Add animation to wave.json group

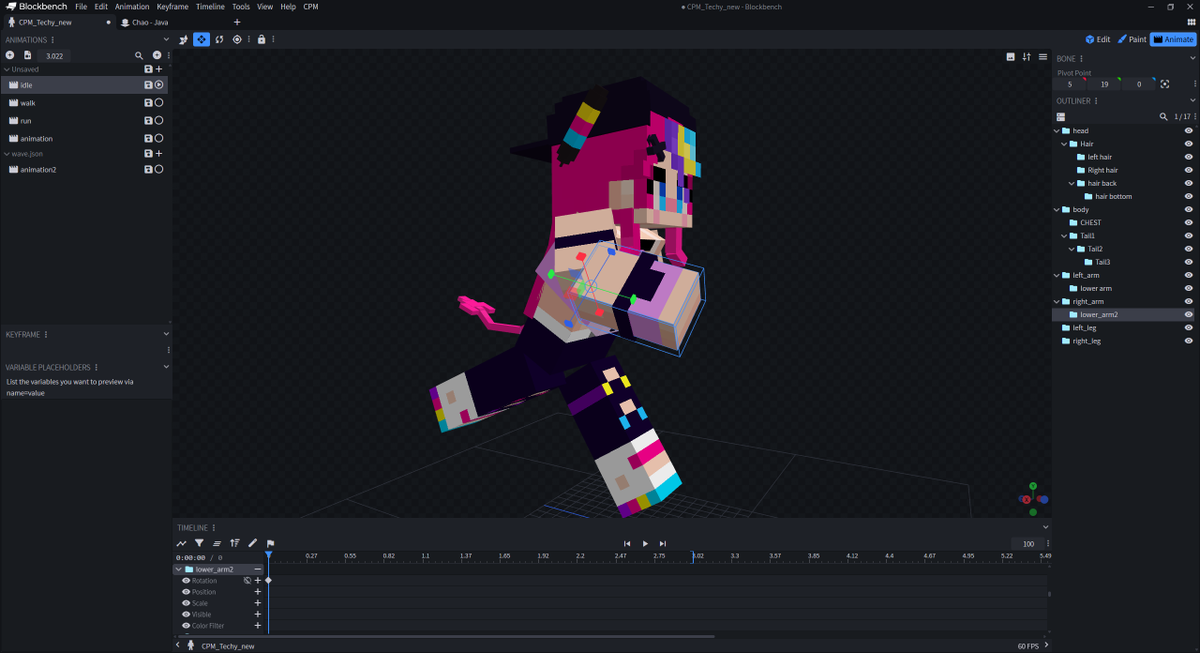(x=159, y=154)
